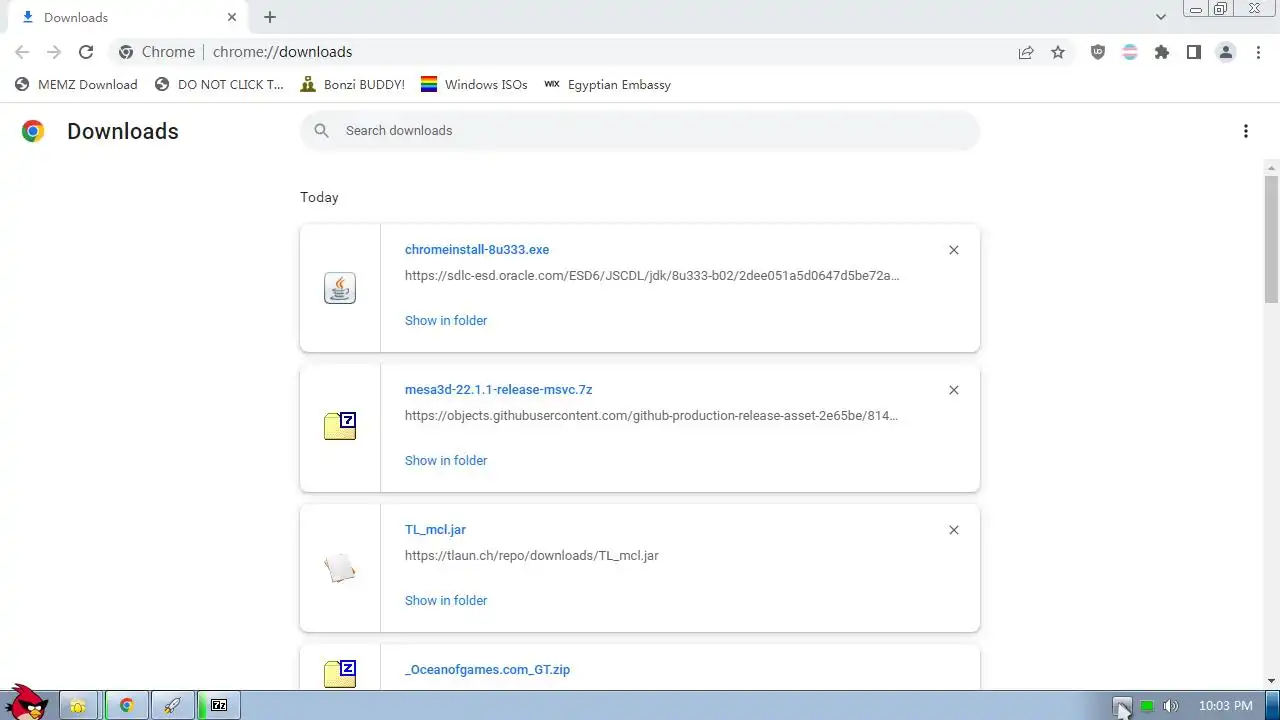The height and width of the screenshot is (720, 1280).
Task: Open the Angry Birds Start button
Action: point(26,703)
